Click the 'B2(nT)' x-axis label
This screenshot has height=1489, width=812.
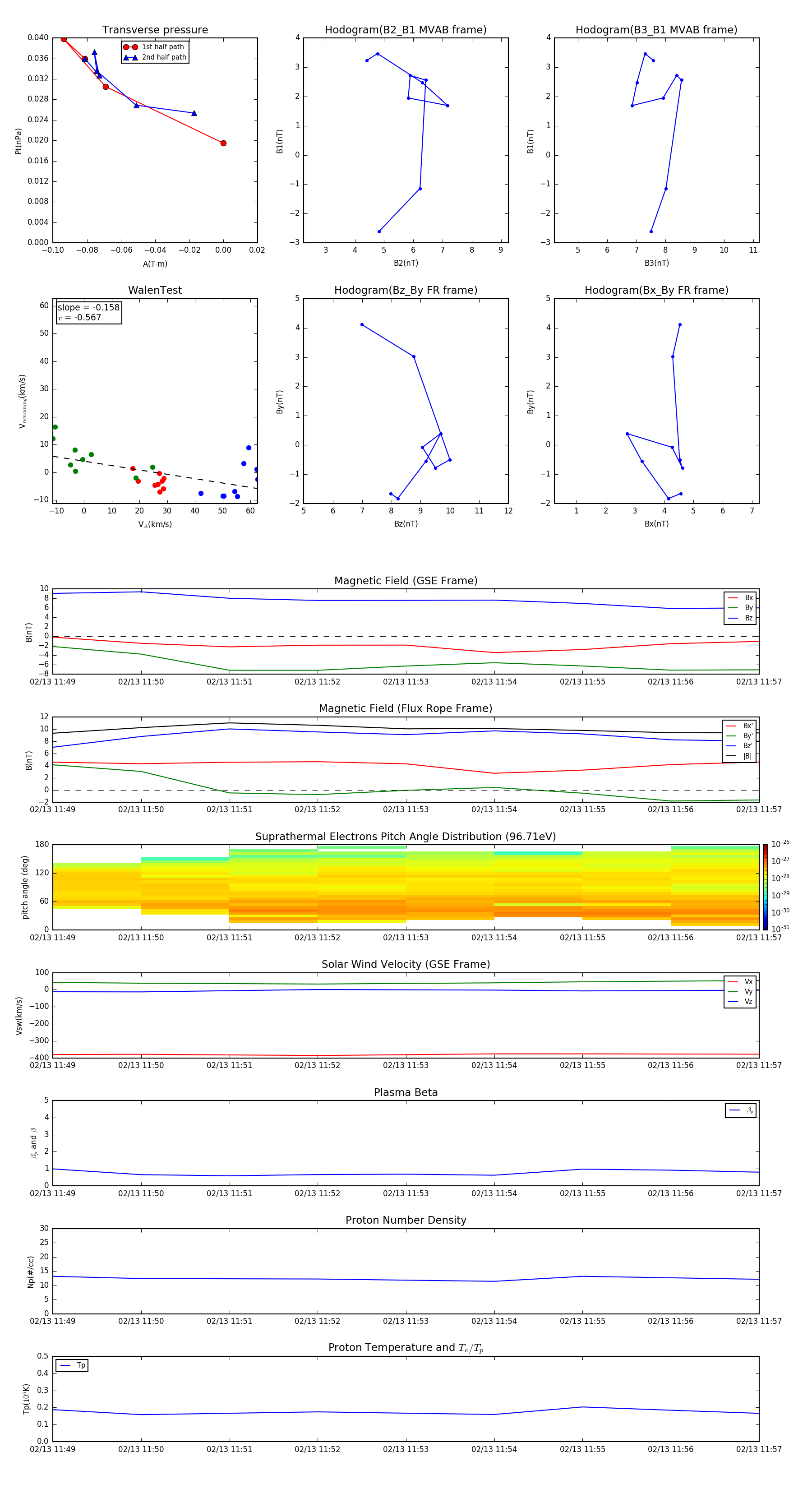[406, 263]
